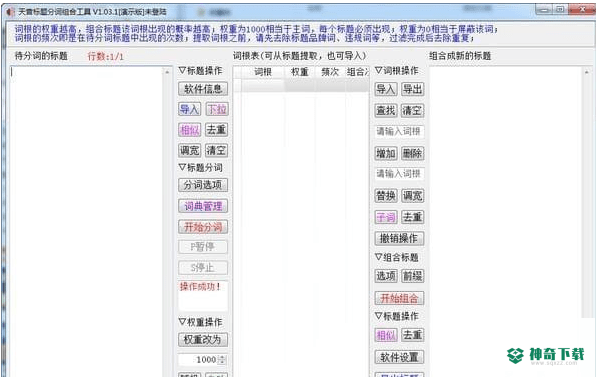Click the spinner arrows beside 1000
596x377 pixels.
223,360
